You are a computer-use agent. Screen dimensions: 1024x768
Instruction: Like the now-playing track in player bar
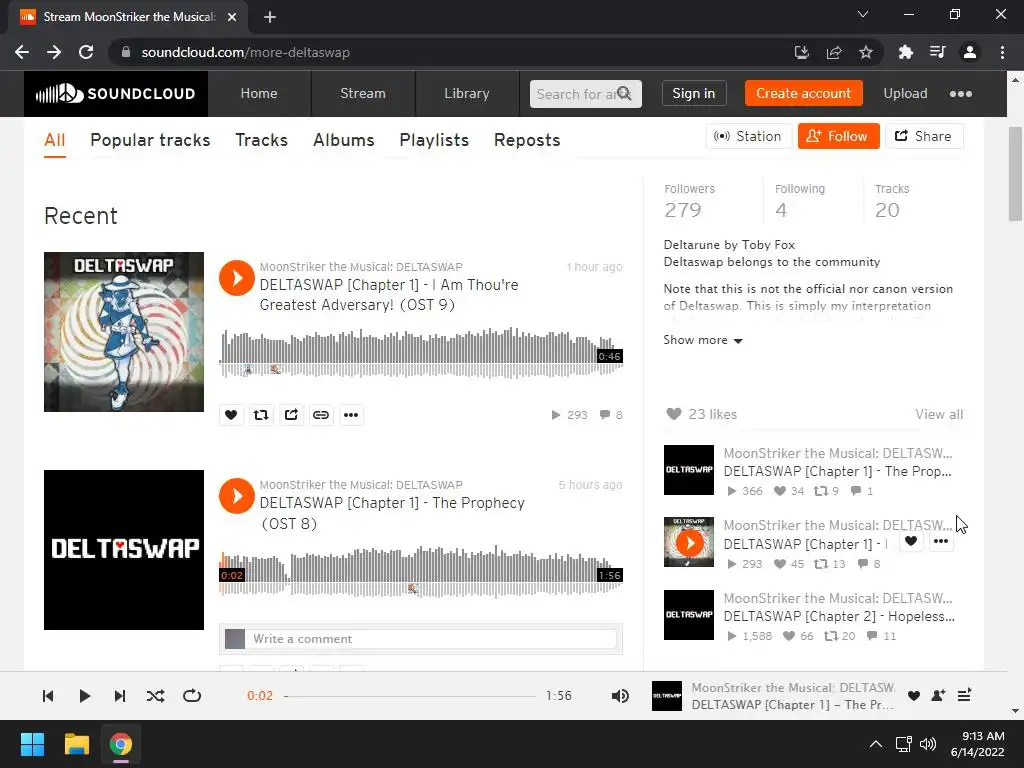coord(914,696)
